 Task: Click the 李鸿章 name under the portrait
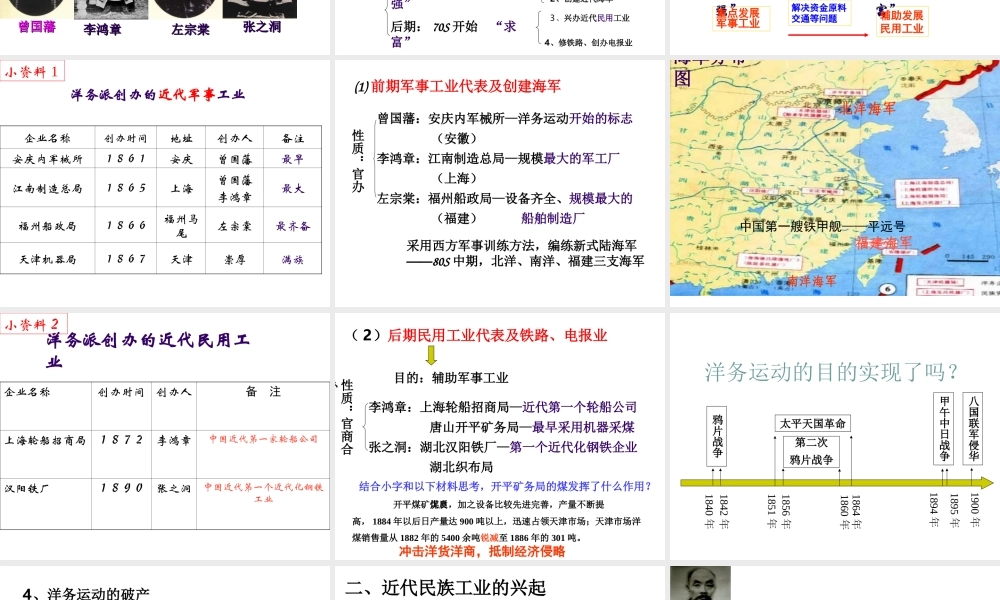(x=102, y=29)
